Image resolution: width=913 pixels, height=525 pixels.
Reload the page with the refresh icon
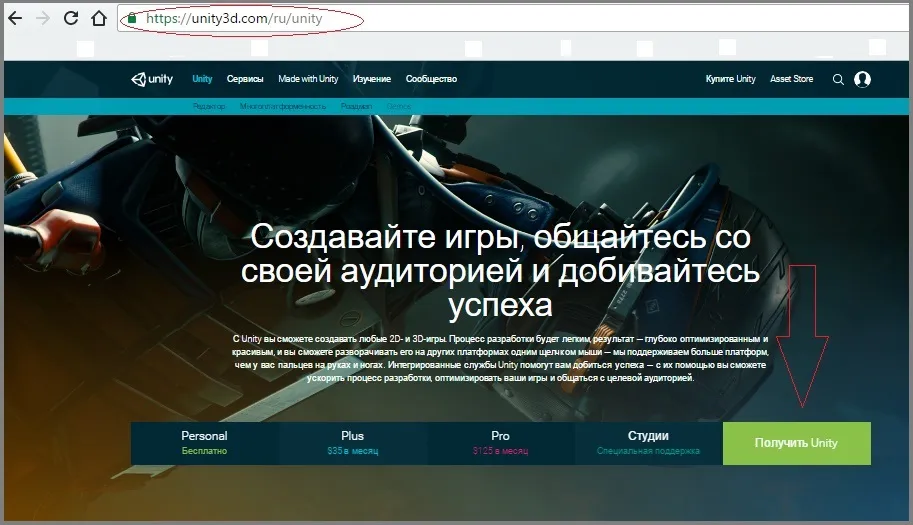coord(71,18)
